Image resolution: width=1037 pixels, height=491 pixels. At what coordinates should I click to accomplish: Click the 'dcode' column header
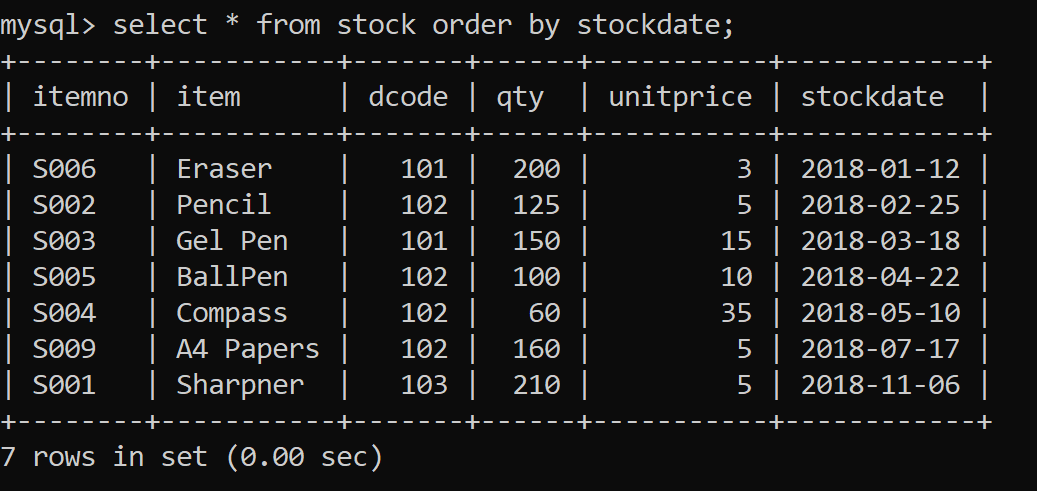click(408, 97)
